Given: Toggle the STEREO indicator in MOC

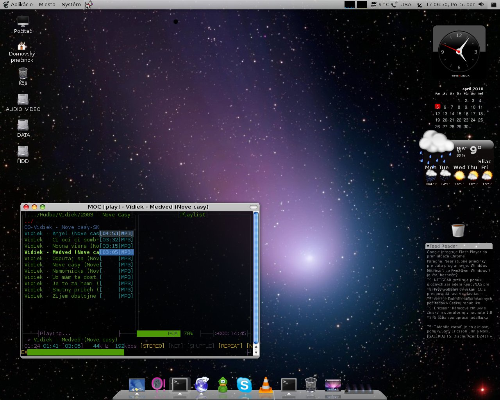Looking at the screenshot, I should pyautogui.click(x=152, y=346).
